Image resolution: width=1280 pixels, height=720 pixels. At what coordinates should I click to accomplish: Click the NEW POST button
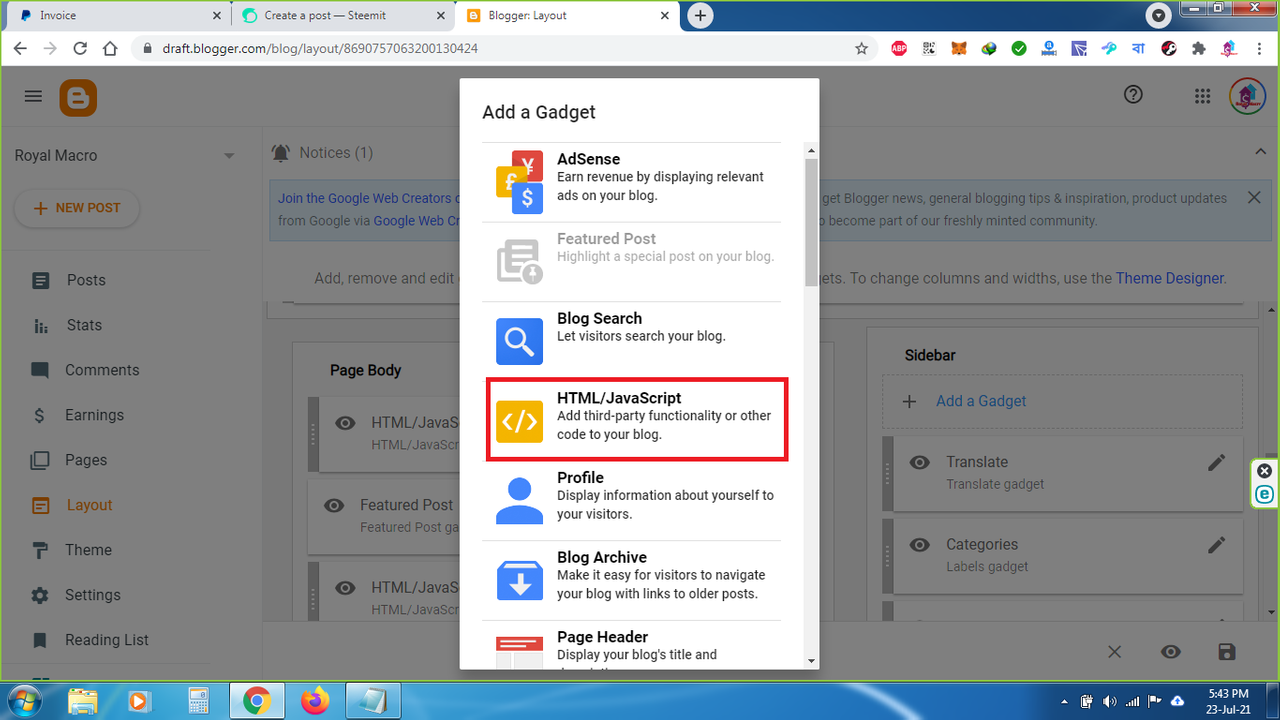(x=77, y=208)
